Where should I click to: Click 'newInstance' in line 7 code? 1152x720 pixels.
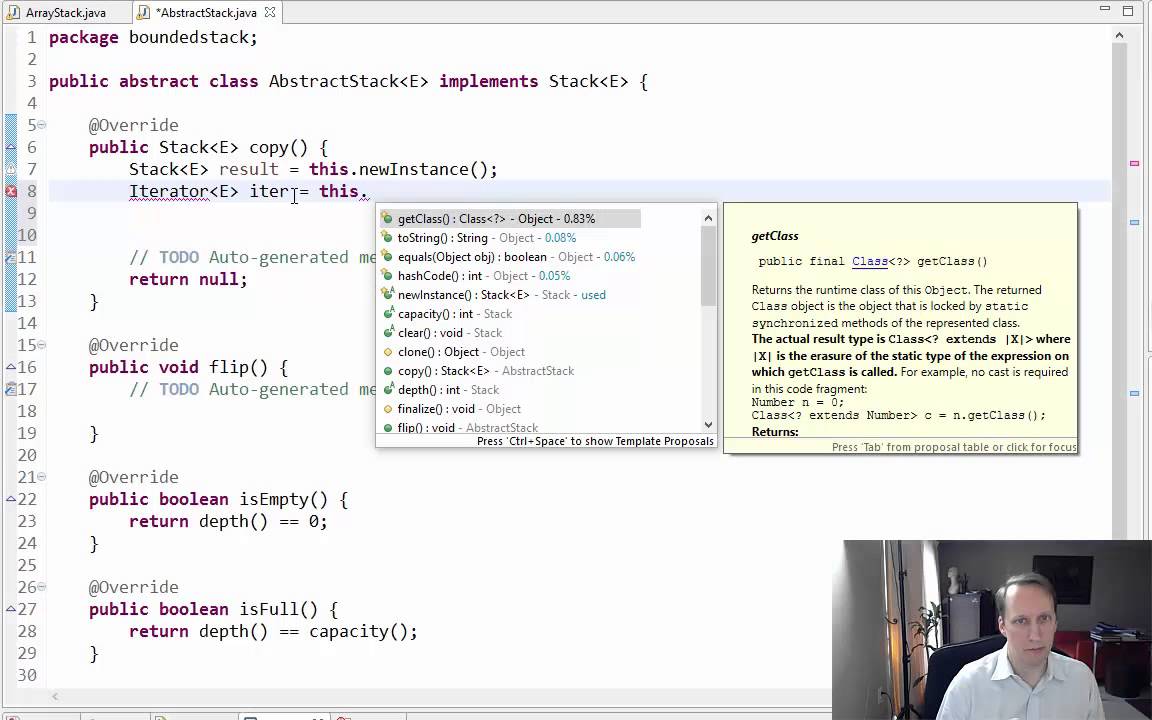(x=413, y=170)
